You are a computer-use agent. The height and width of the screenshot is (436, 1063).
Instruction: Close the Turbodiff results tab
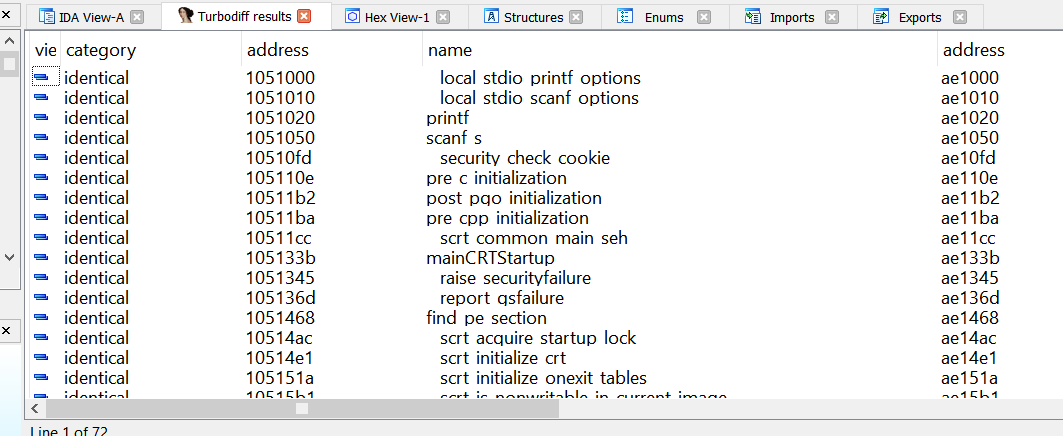(305, 17)
